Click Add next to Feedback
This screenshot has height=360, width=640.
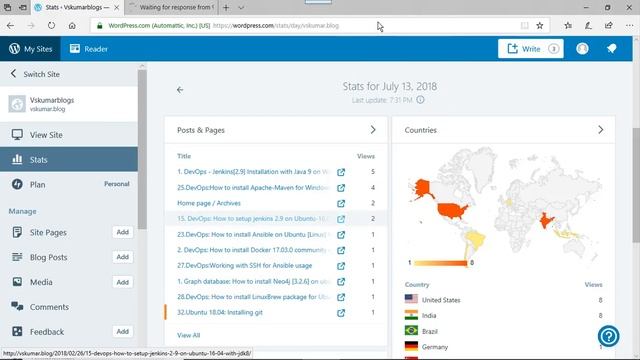coord(122,331)
